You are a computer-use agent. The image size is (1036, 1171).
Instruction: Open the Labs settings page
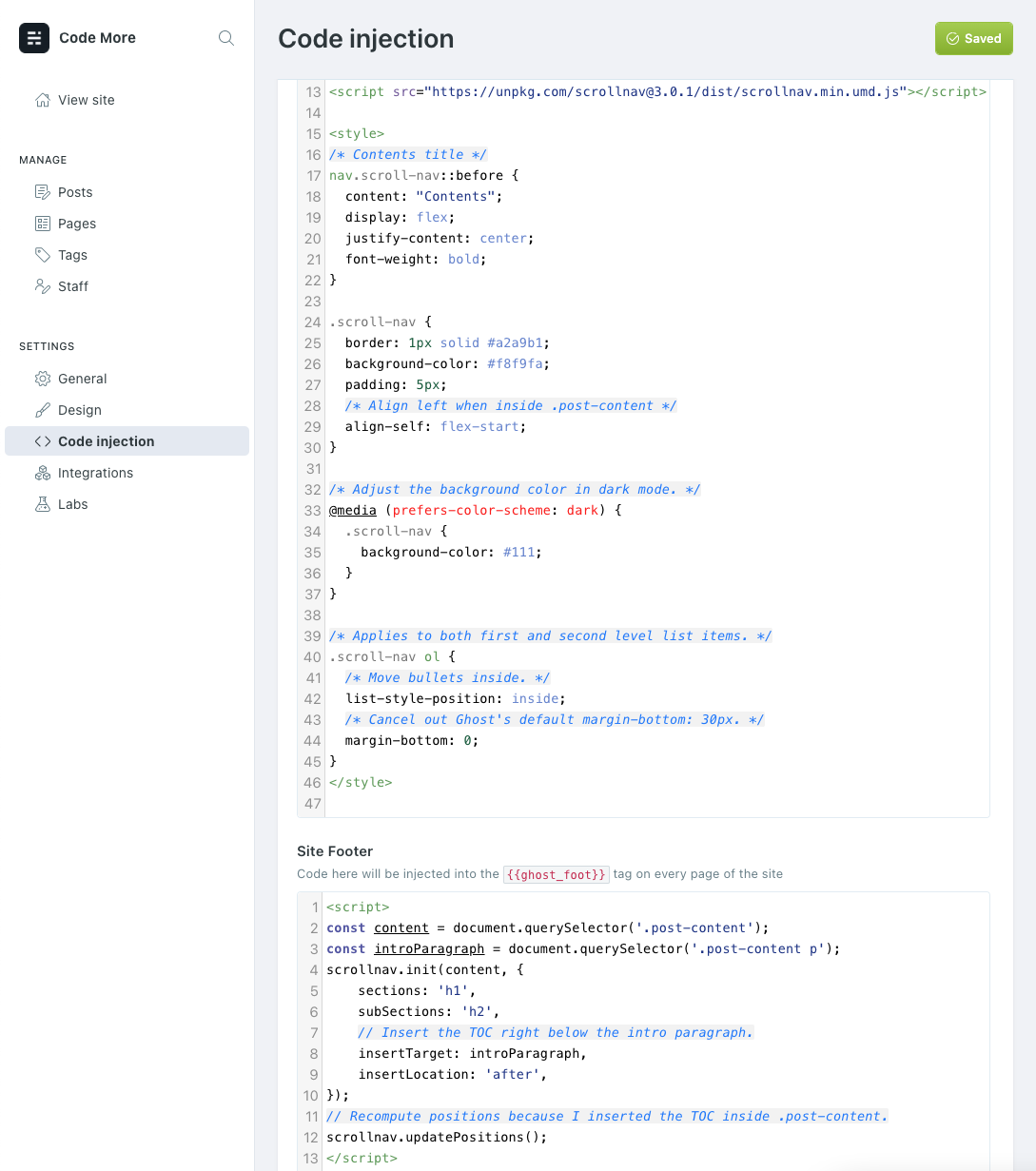click(x=72, y=504)
